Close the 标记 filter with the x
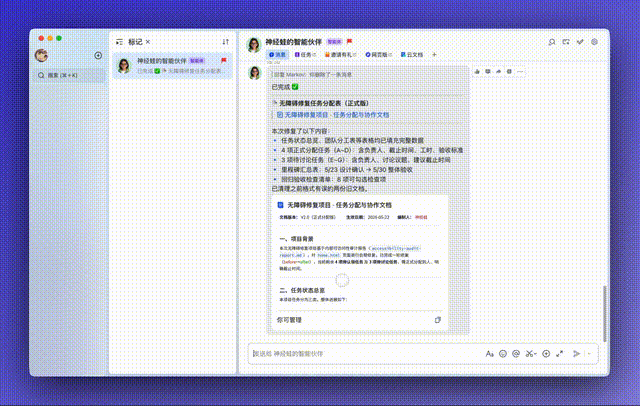The width and height of the screenshot is (640, 406). click(148, 42)
